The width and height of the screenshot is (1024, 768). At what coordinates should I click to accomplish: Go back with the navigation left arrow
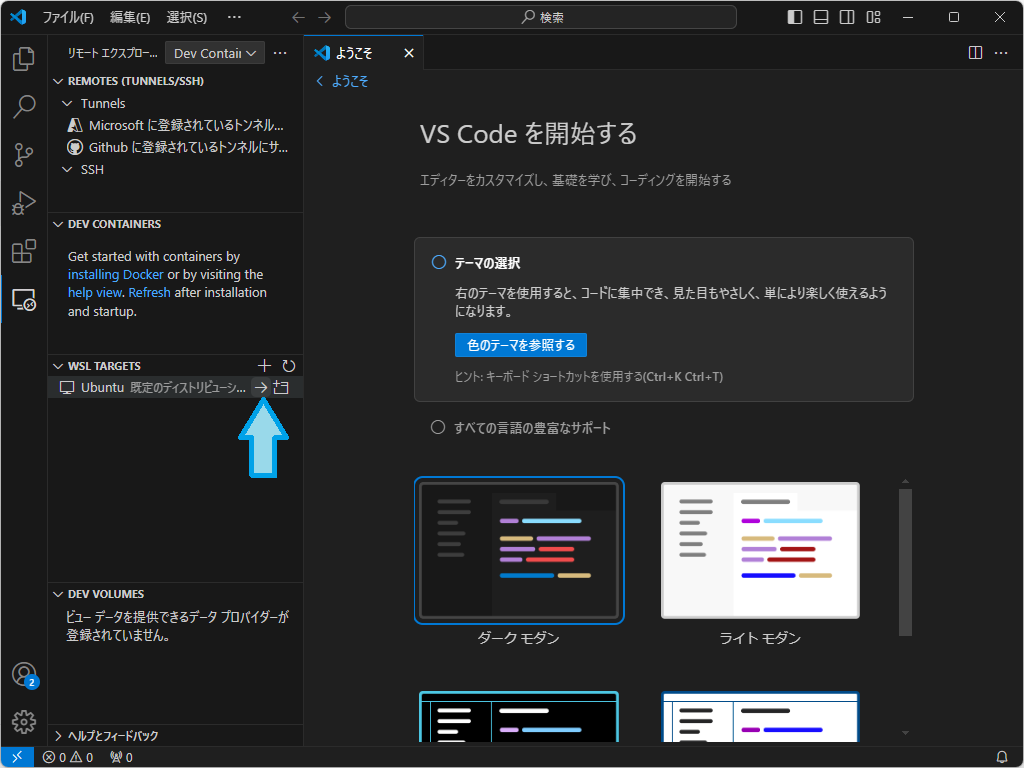click(x=298, y=17)
